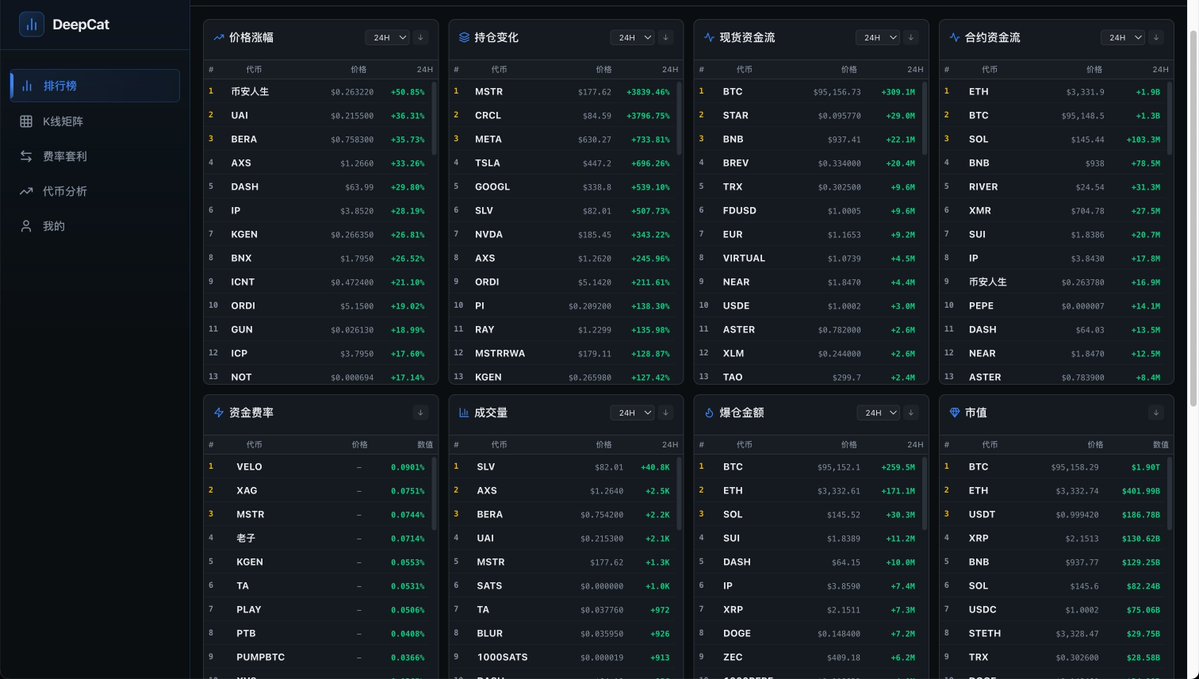
Task: Open the 排行榜 leaderboard menu item
Action: pyautogui.click(x=95, y=86)
